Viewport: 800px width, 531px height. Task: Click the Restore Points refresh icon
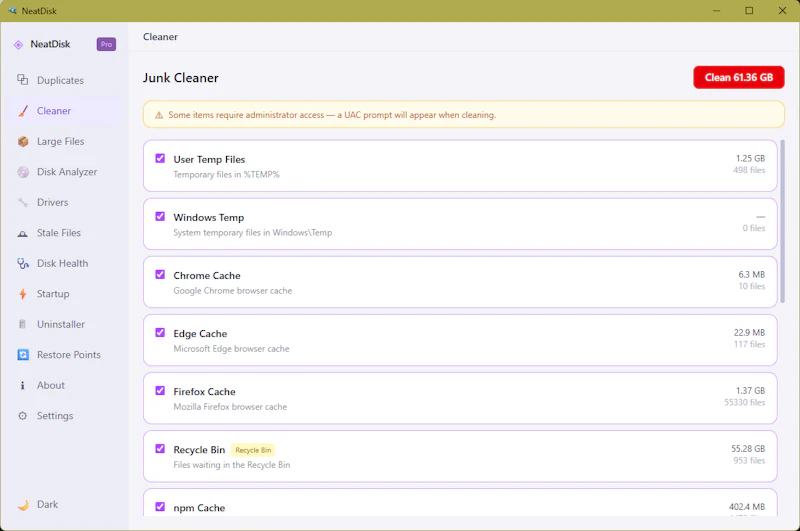(22, 355)
